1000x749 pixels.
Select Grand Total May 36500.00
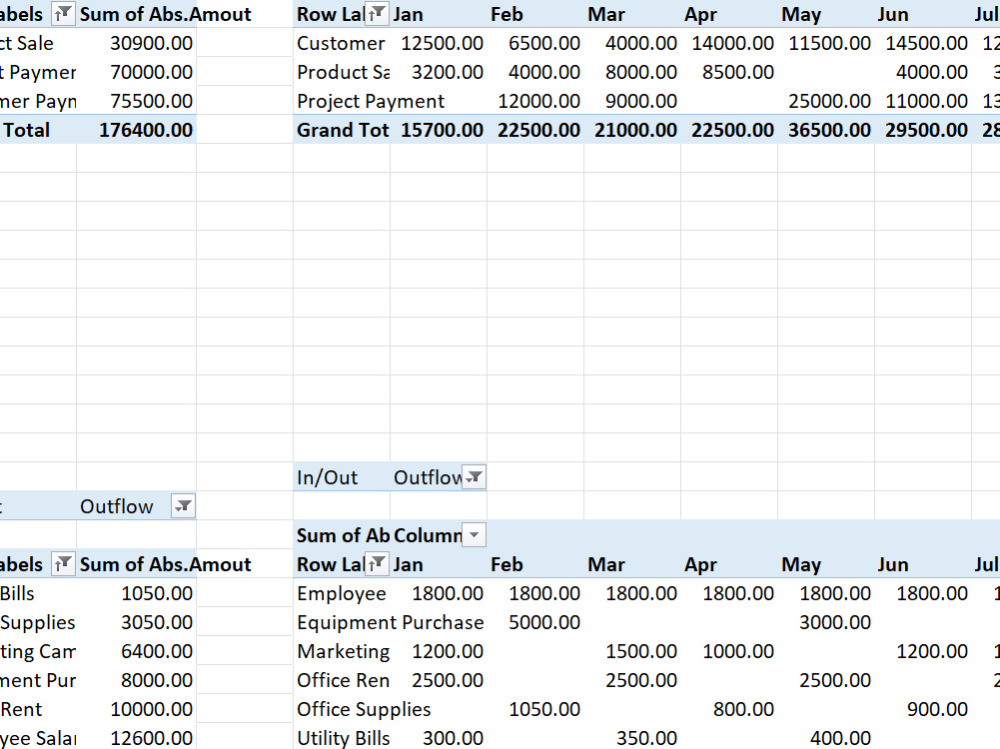tap(827, 130)
